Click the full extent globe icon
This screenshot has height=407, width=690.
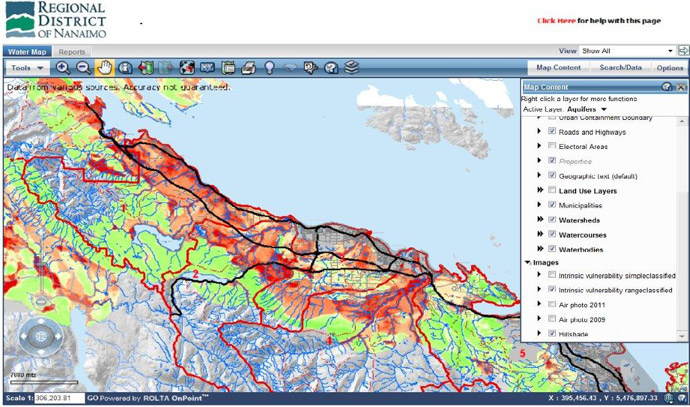(186, 68)
